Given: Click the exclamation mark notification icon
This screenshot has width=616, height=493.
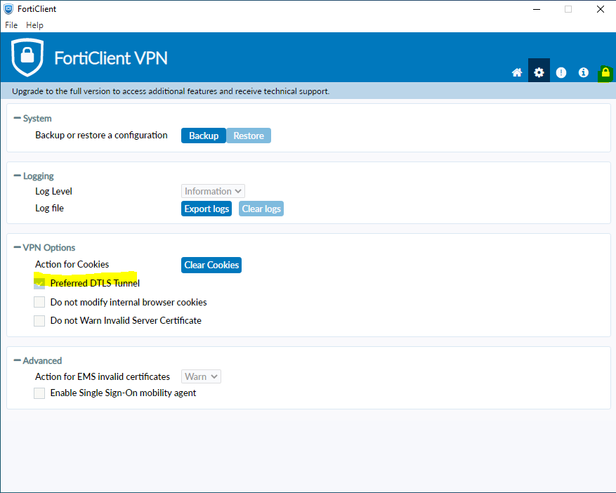Looking at the screenshot, I should (561, 73).
